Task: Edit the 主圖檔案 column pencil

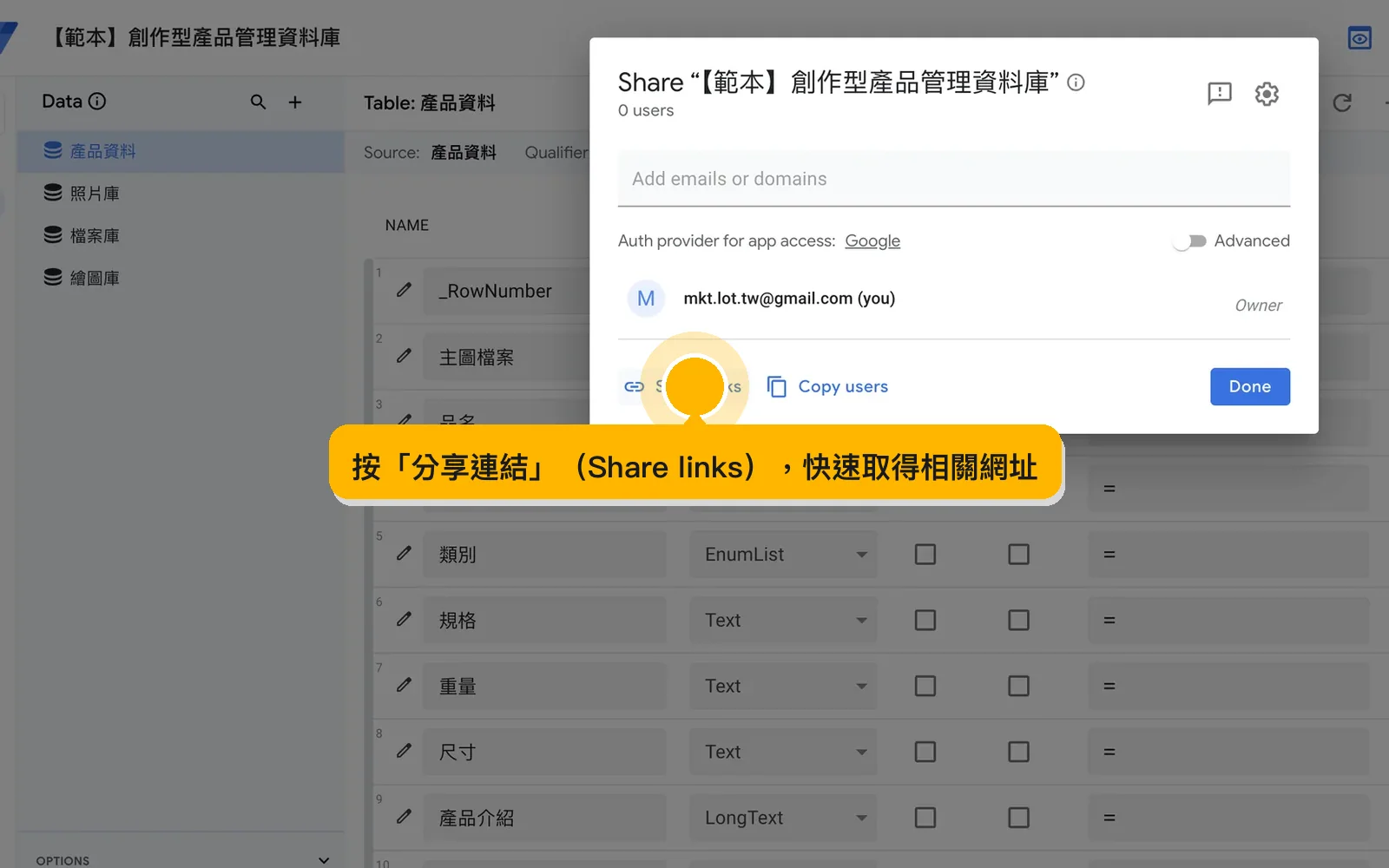Action: click(404, 356)
